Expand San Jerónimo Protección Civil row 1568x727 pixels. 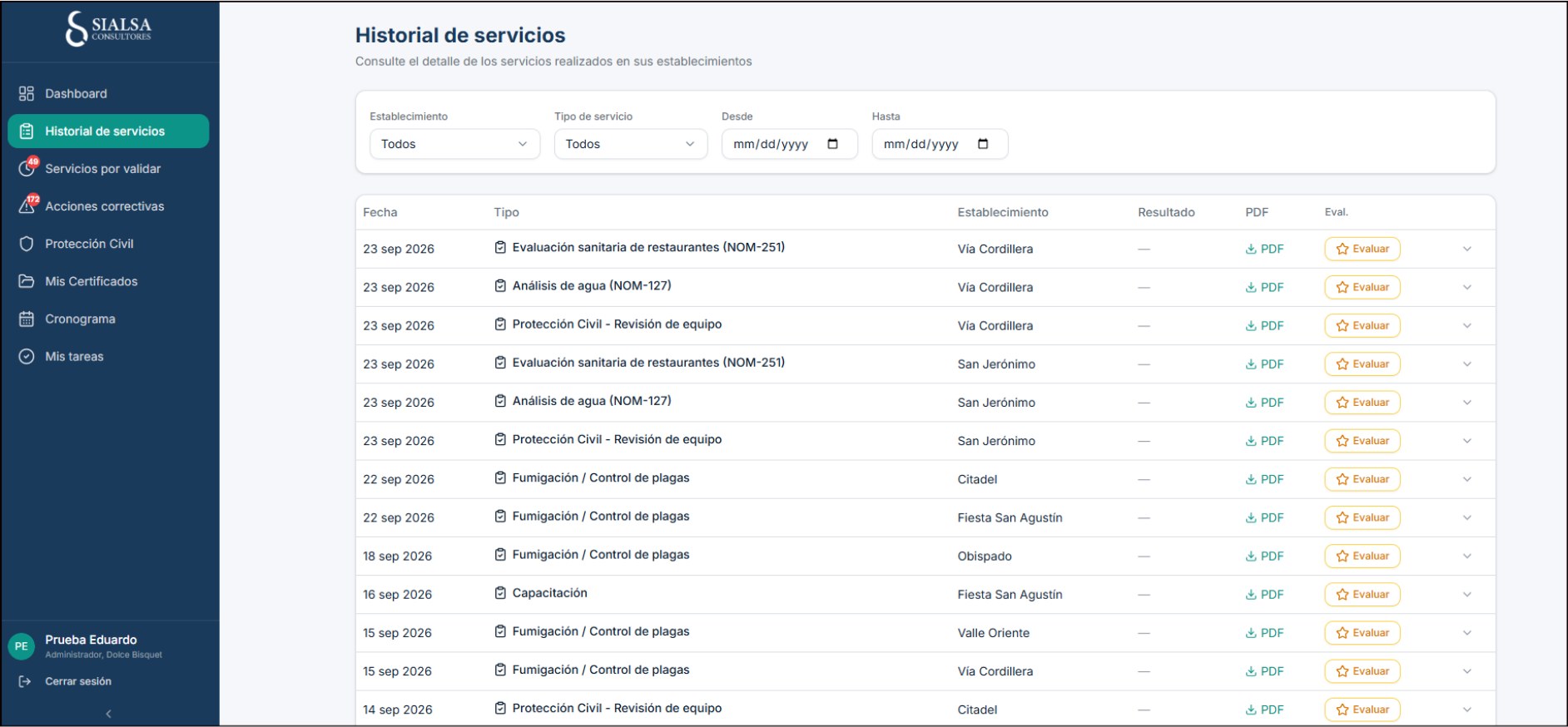(x=1467, y=441)
